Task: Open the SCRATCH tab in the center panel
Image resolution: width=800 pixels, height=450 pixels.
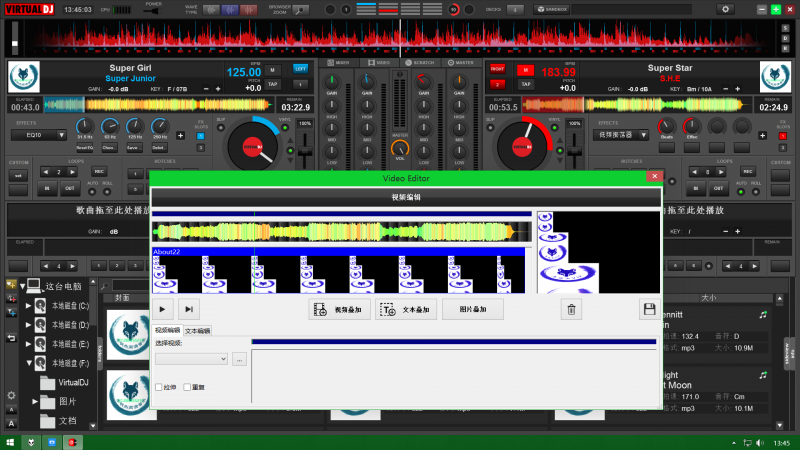Action: tap(419, 63)
